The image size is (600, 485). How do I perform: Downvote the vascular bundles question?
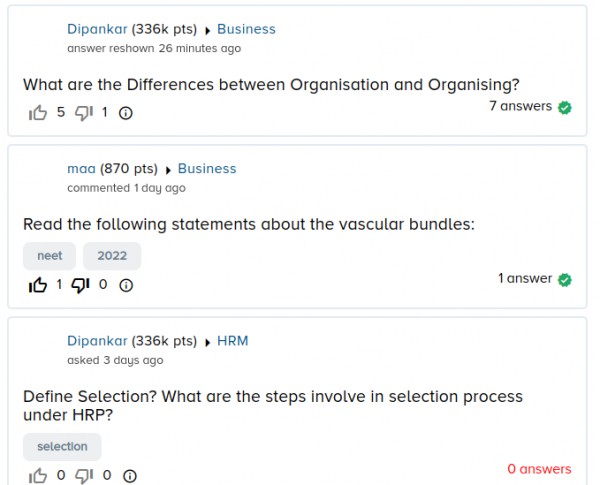pos(82,285)
